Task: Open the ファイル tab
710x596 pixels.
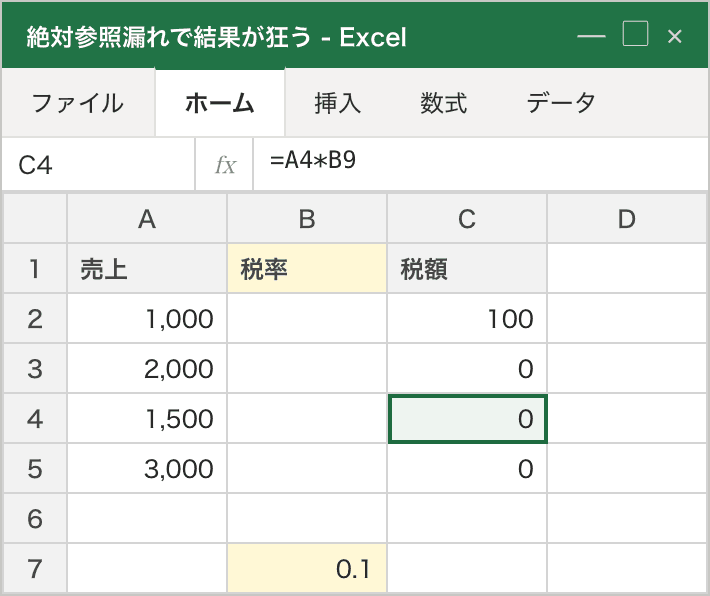Action: coord(78,103)
